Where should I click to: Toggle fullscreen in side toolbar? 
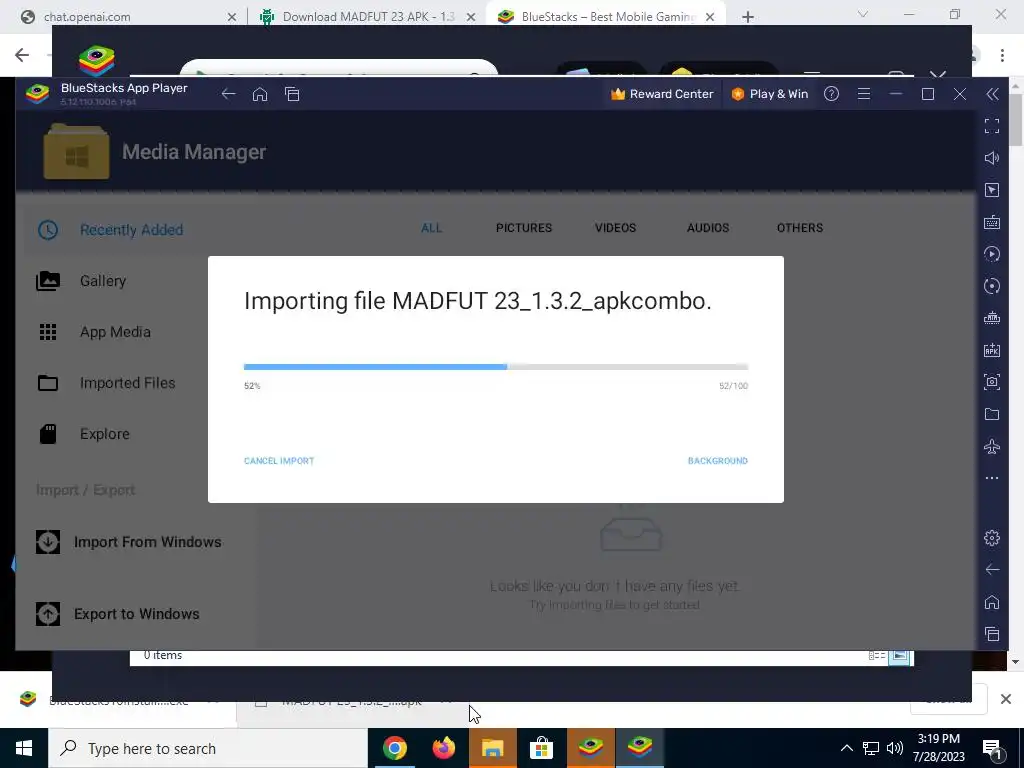click(x=992, y=126)
